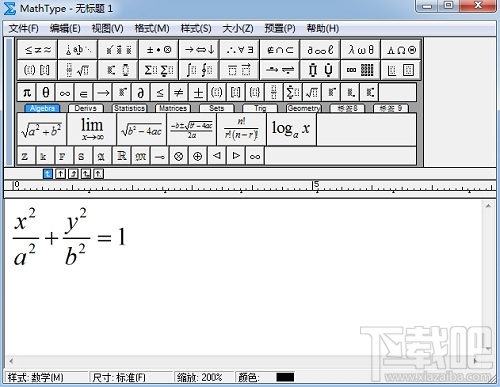Screen dimensions: 500x387
Task: Select the highlighted left-aligned tab stop button
Action: tap(48, 174)
